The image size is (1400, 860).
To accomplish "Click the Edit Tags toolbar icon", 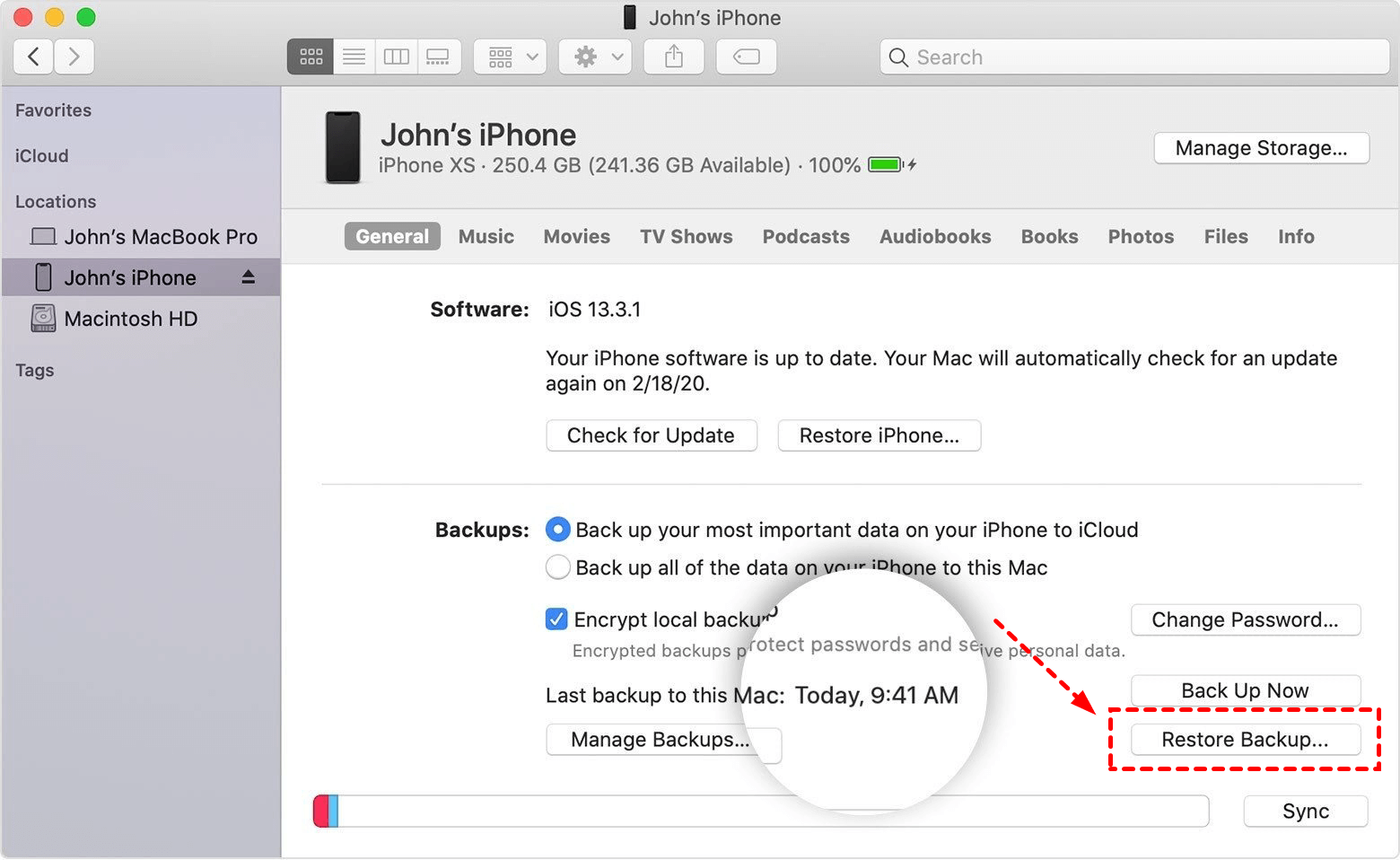I will coord(747,57).
